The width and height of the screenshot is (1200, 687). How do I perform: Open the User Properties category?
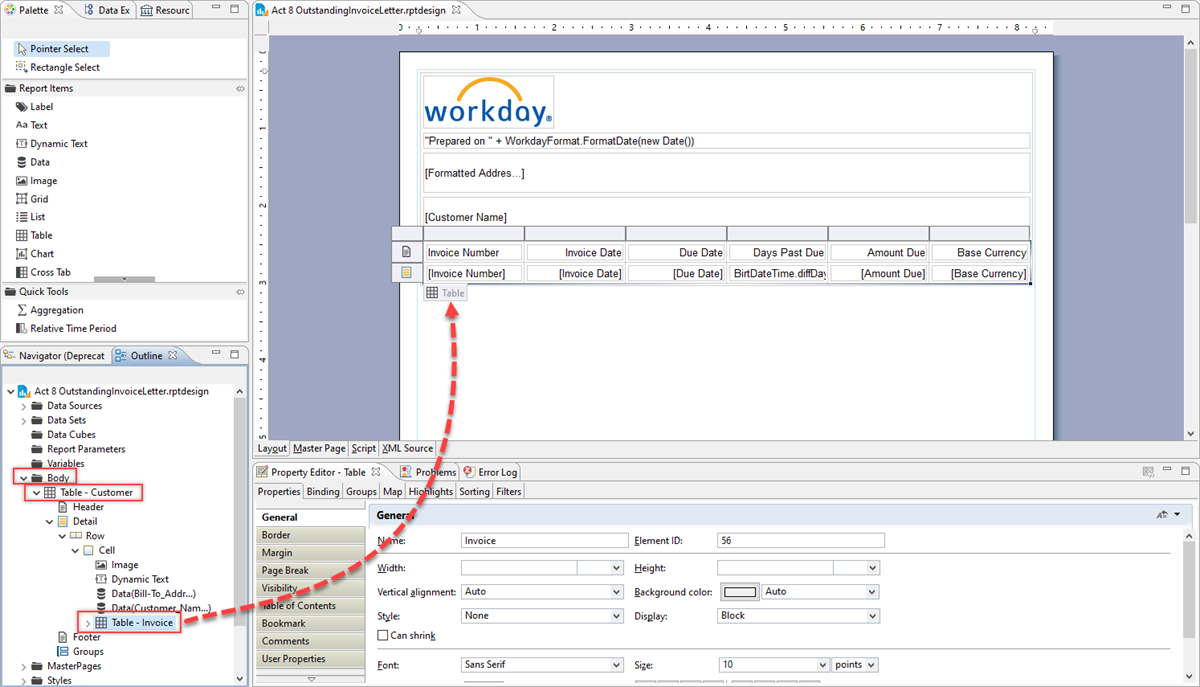(311, 659)
